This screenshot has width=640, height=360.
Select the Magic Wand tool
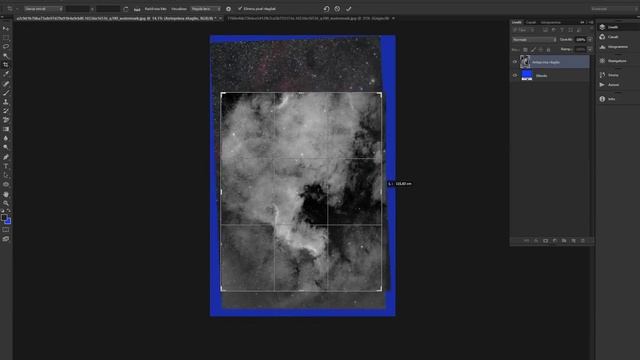pos(6,56)
